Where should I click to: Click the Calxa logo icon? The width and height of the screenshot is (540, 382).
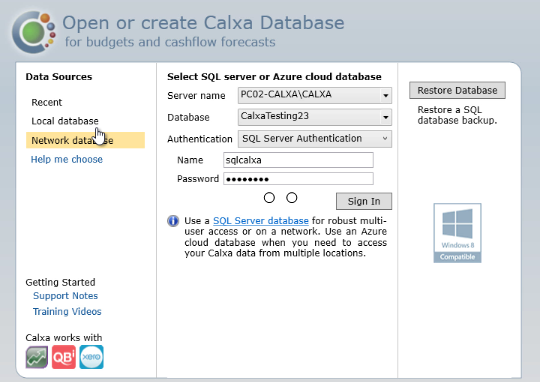click(34, 32)
